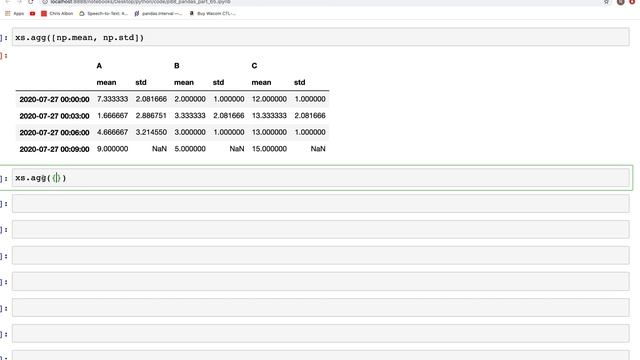Click the value 5.000000 in table
Screen dimensions: 640x360
click(190, 149)
